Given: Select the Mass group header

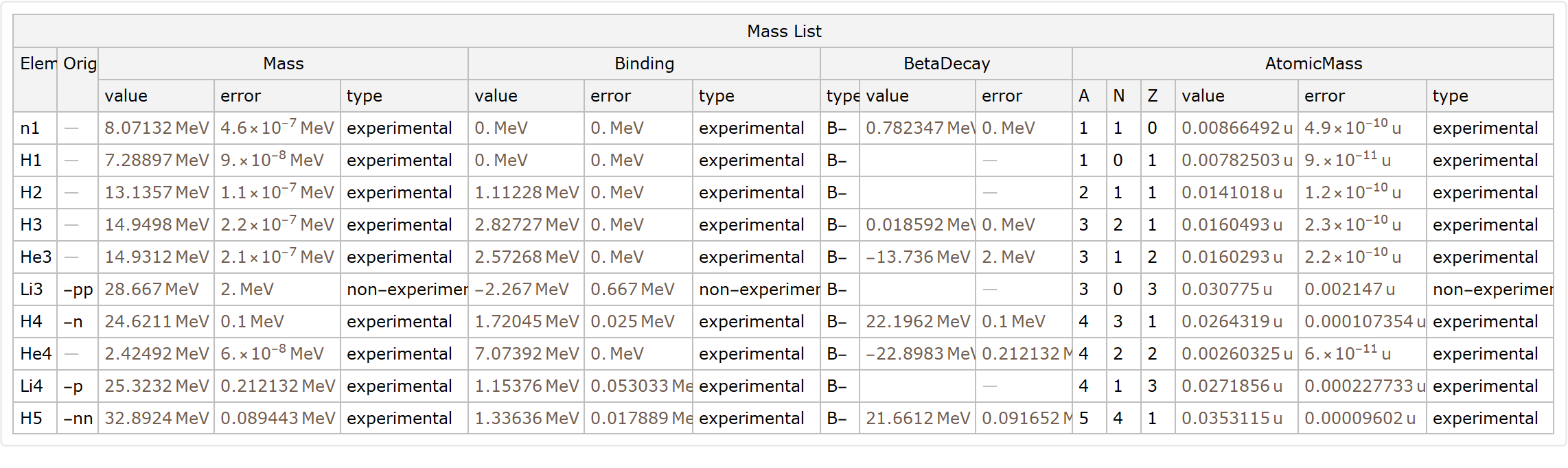Looking at the screenshot, I should click(283, 64).
